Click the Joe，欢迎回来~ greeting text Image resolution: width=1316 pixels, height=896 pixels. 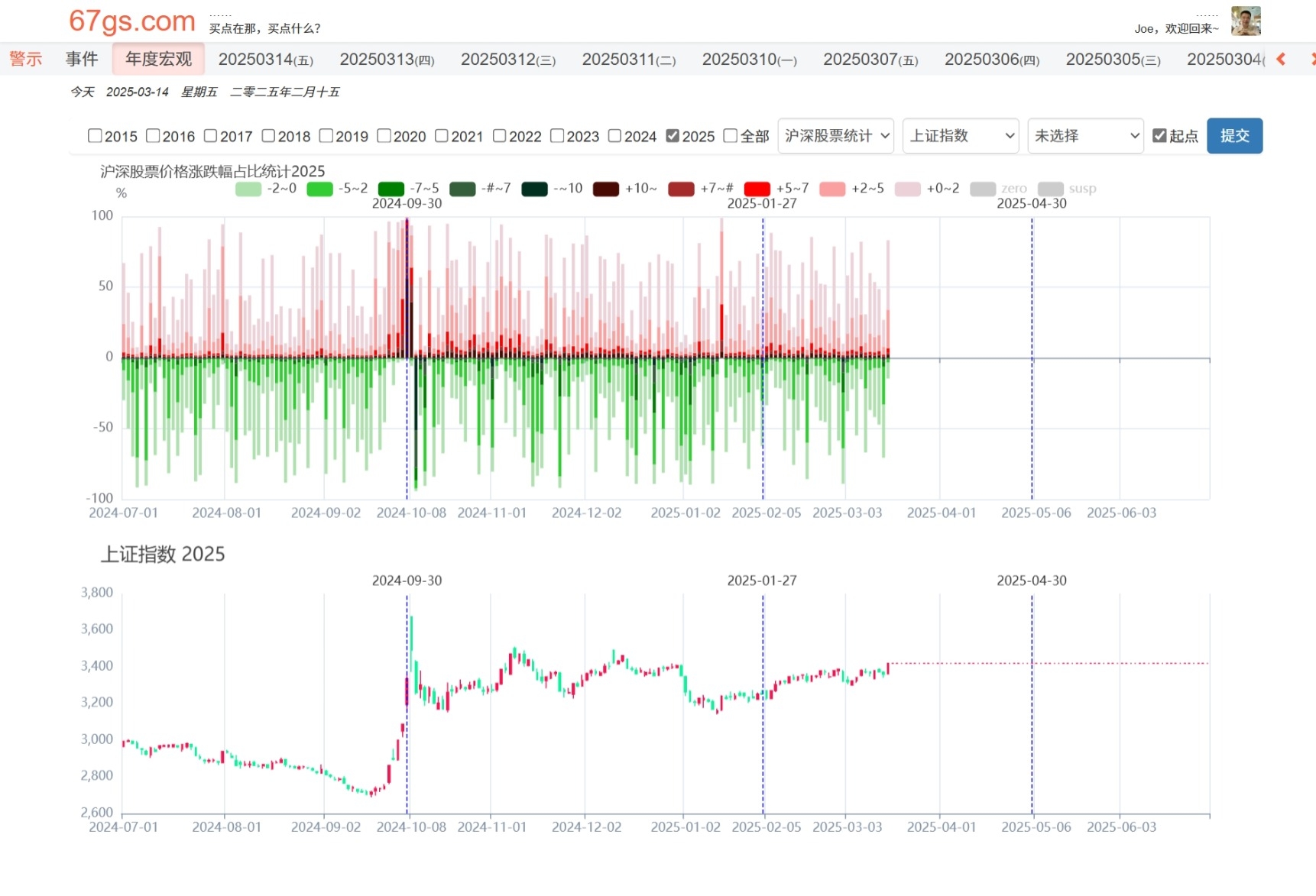coord(1177,28)
